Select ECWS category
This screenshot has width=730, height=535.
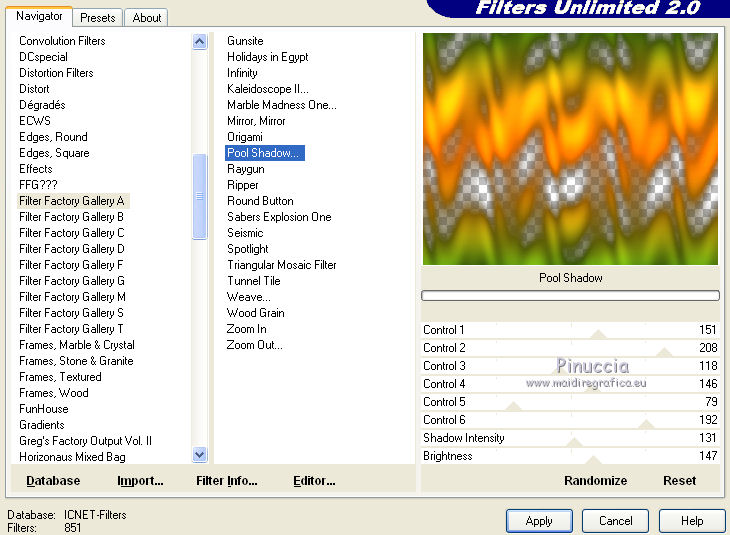click(x=35, y=121)
